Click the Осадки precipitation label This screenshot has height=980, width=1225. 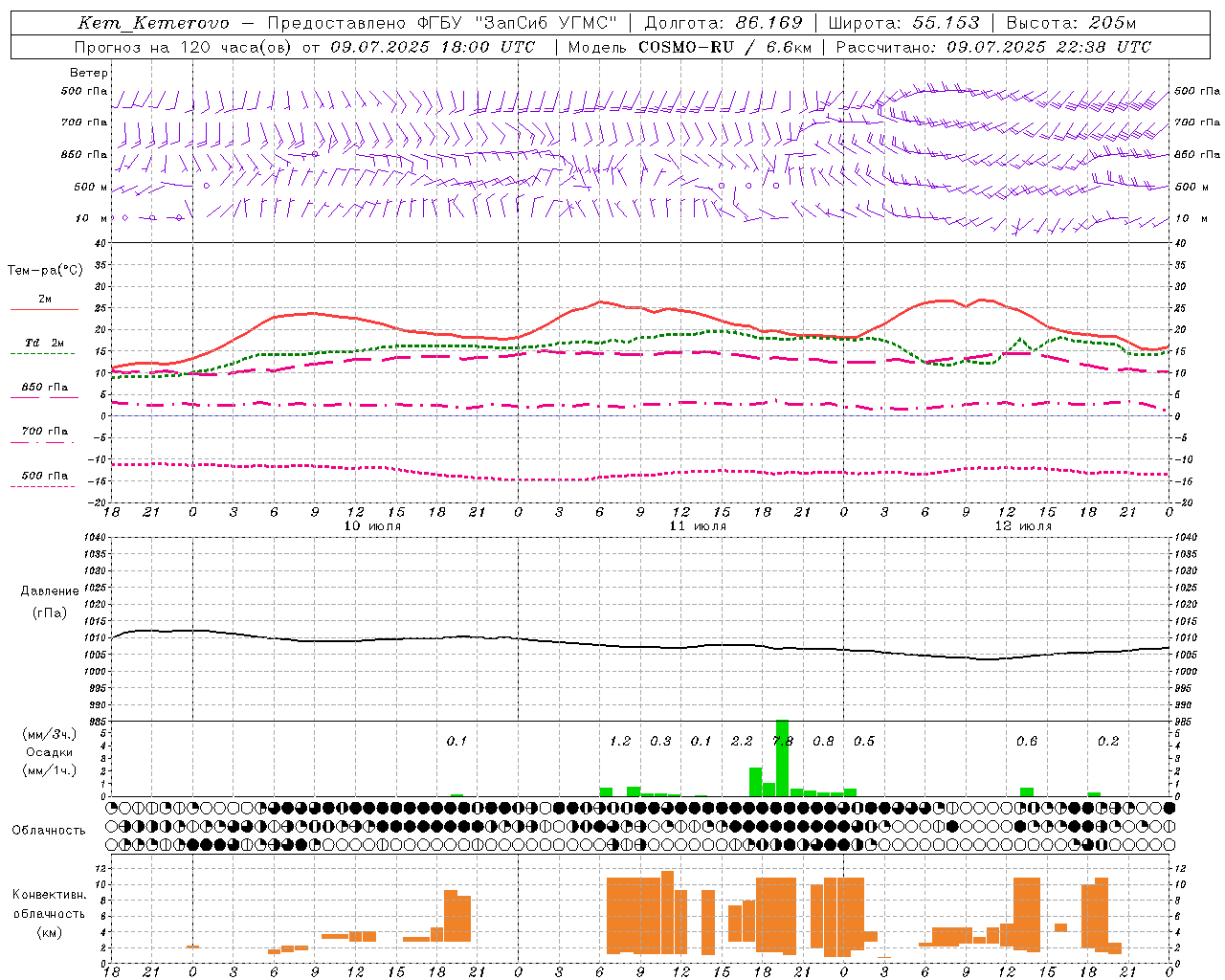click(x=50, y=752)
